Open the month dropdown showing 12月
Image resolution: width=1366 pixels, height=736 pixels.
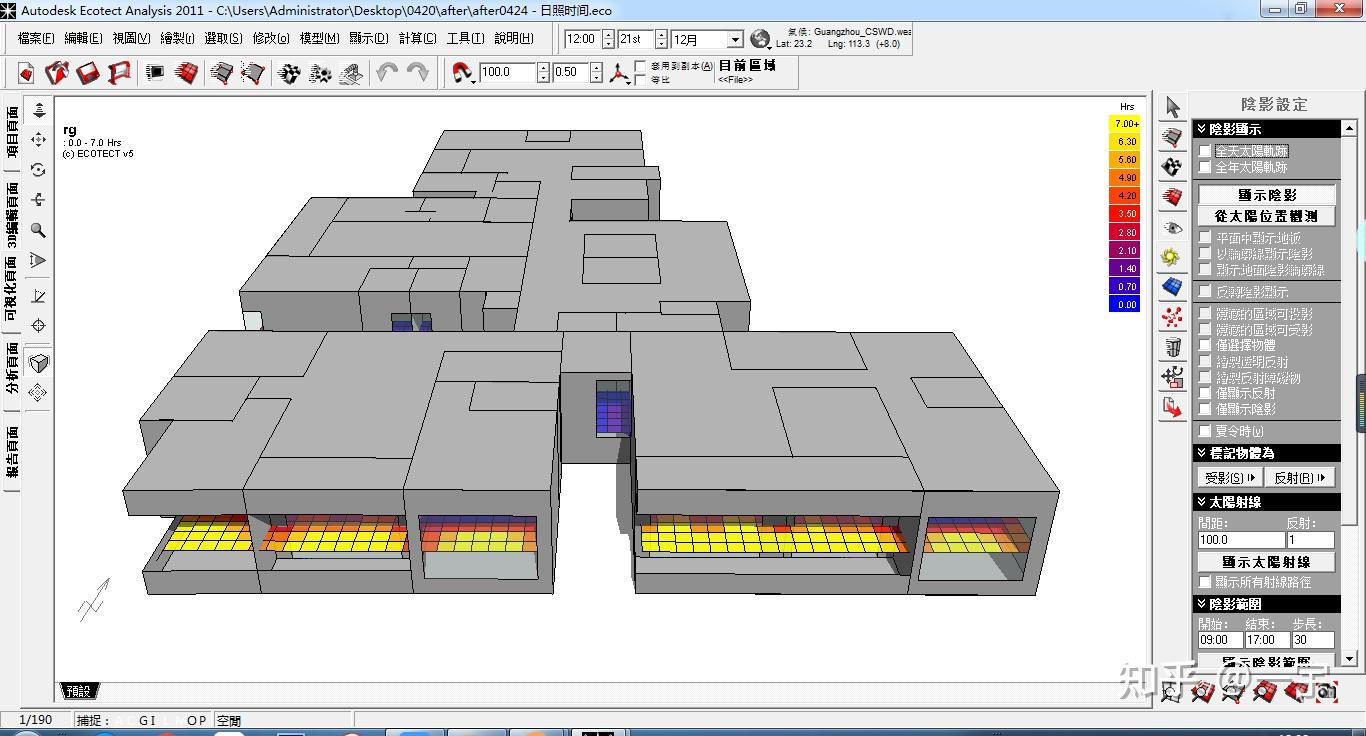[735, 40]
